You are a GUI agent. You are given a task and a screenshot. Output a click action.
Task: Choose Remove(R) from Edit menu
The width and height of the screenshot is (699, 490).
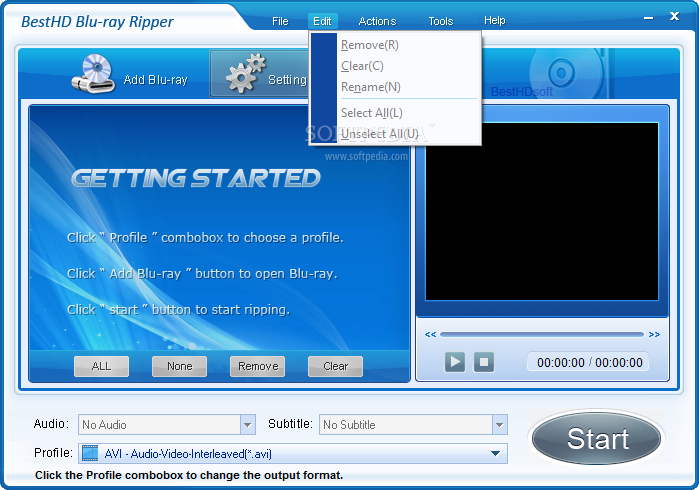coord(370,45)
